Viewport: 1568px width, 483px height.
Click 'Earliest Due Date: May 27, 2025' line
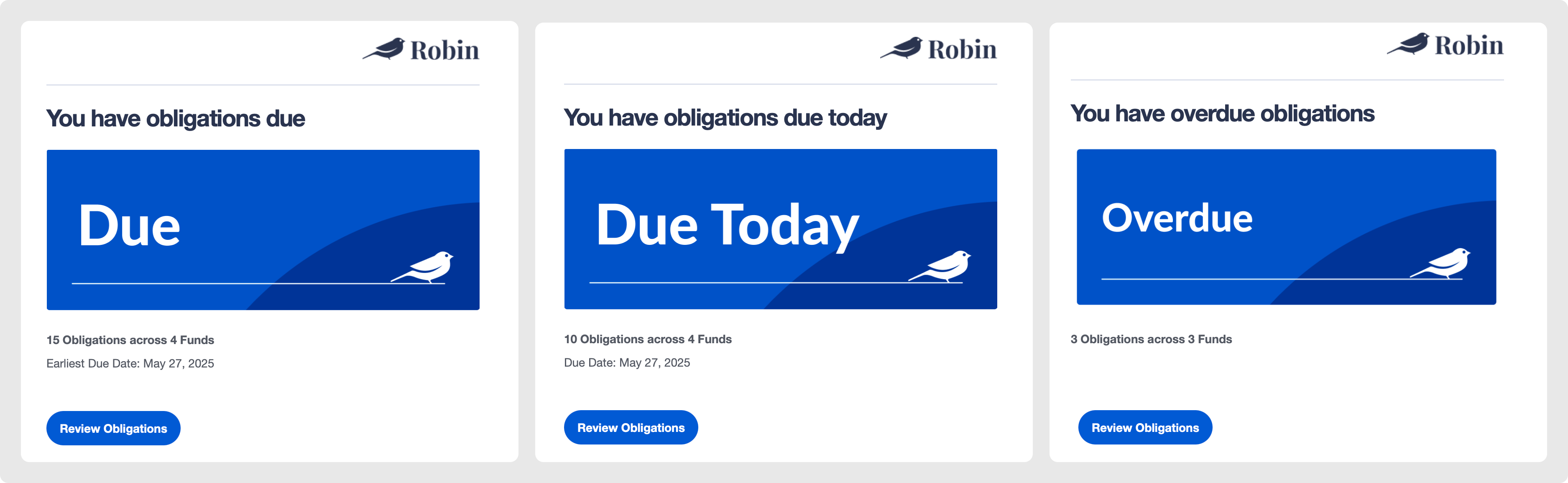pyautogui.click(x=130, y=364)
